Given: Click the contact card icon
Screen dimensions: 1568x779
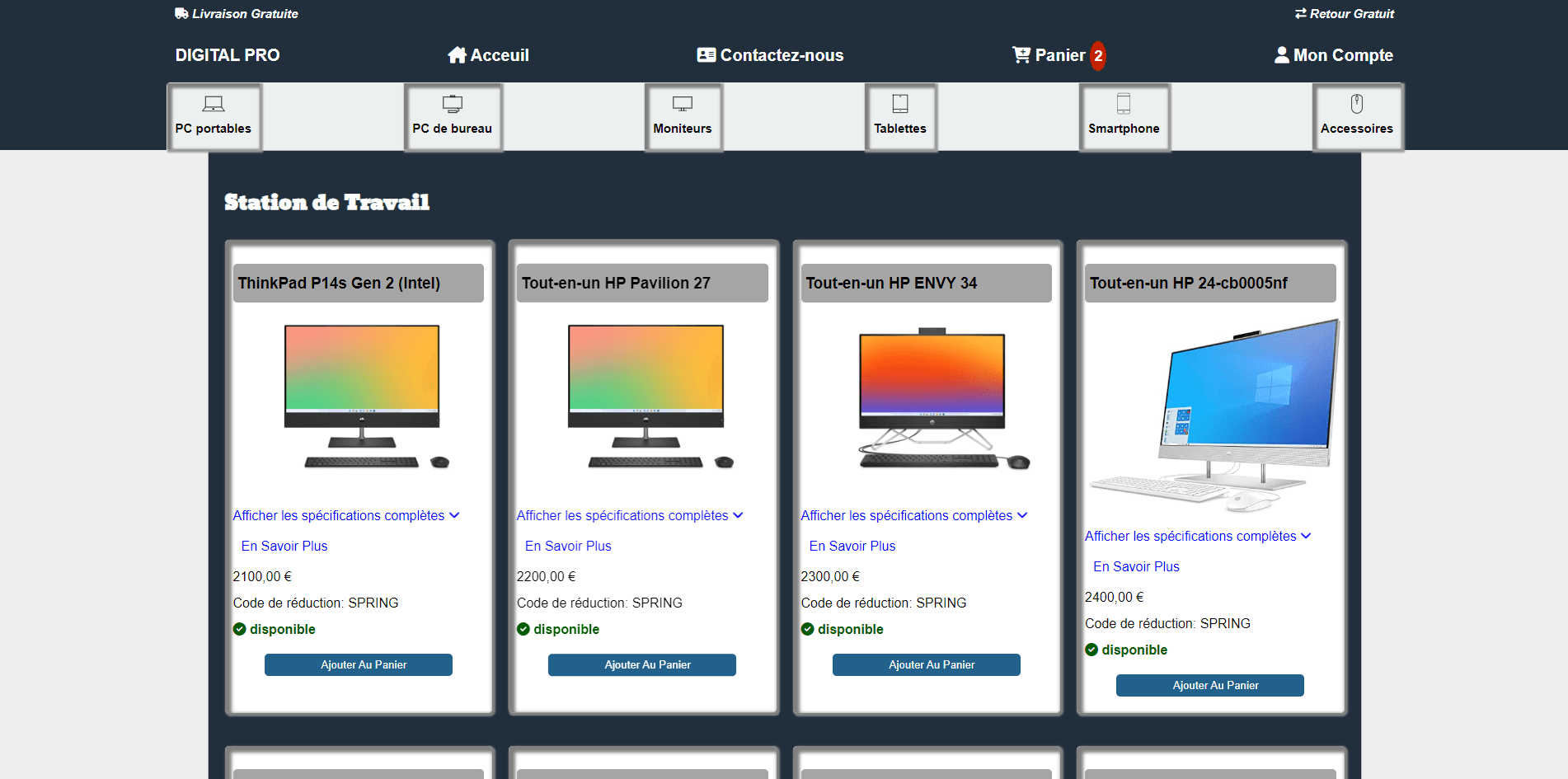Looking at the screenshot, I should click(x=707, y=55).
